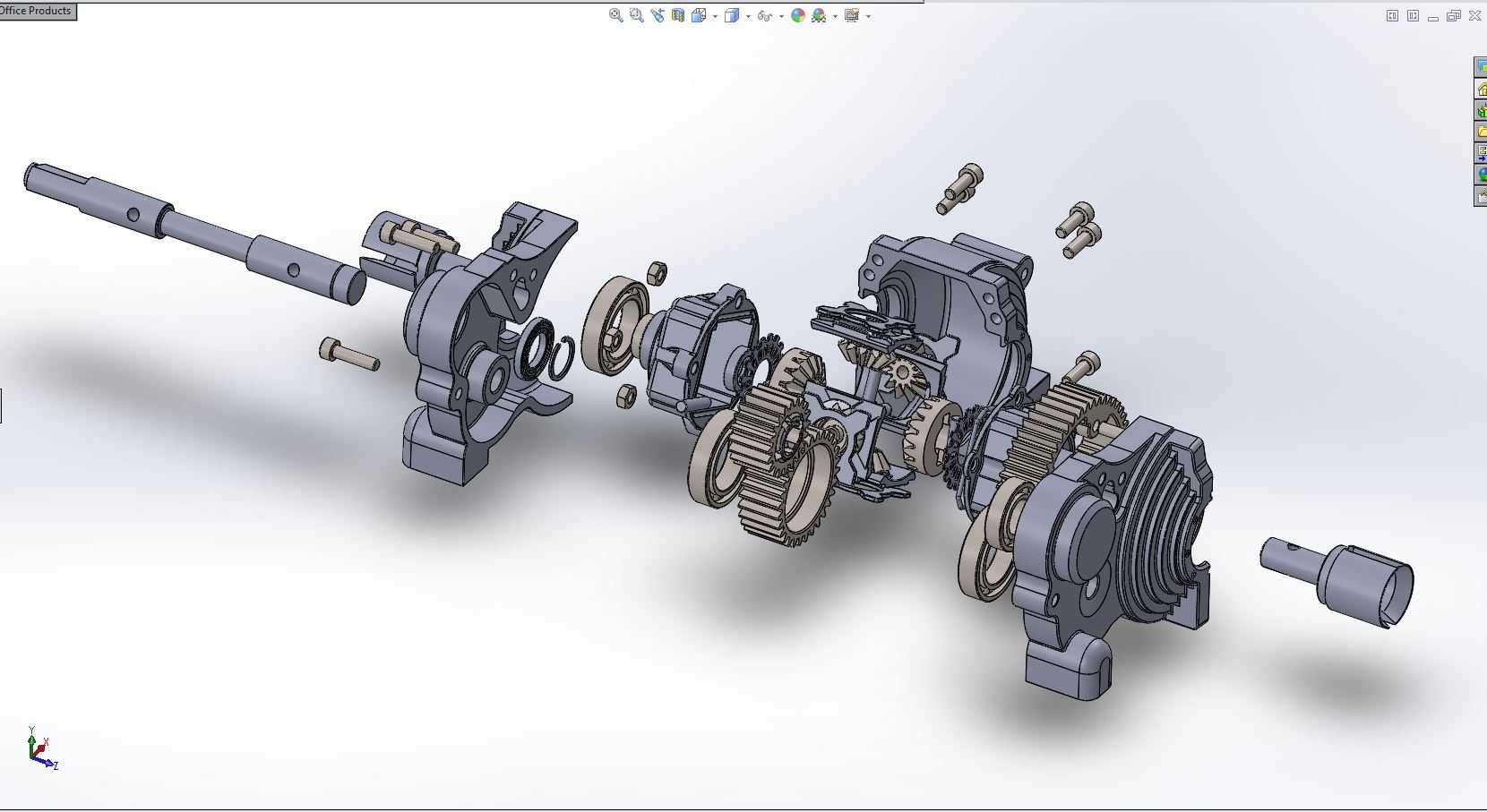Go back with Previous View icon
The image size is (1487, 812).
(x=658, y=15)
